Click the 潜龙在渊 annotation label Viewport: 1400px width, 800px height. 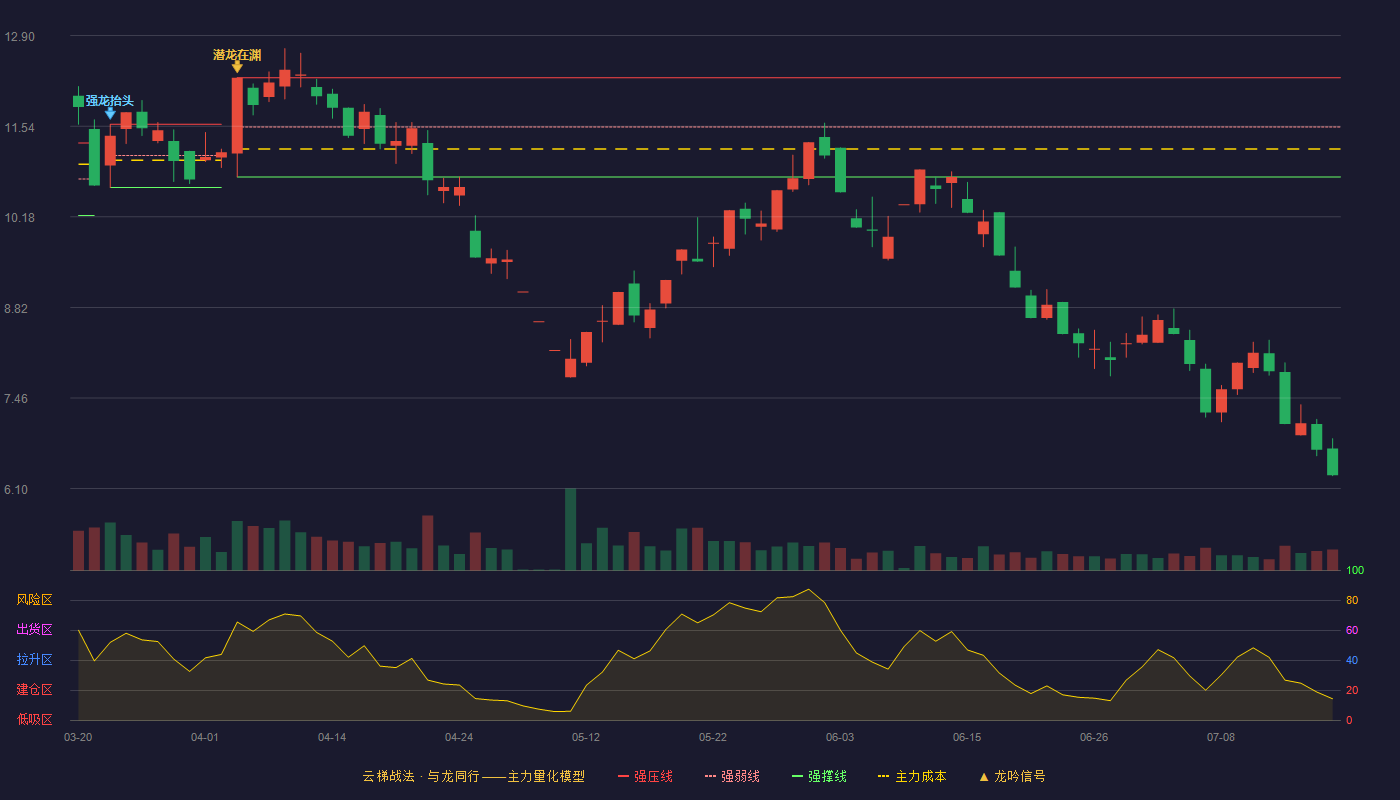237,54
